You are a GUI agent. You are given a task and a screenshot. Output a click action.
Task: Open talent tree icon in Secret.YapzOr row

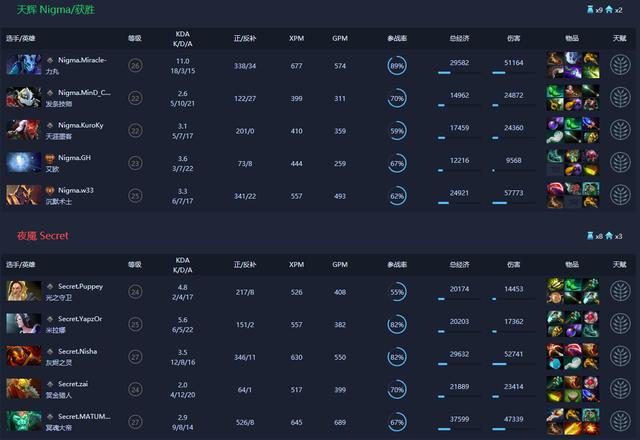pos(620,324)
